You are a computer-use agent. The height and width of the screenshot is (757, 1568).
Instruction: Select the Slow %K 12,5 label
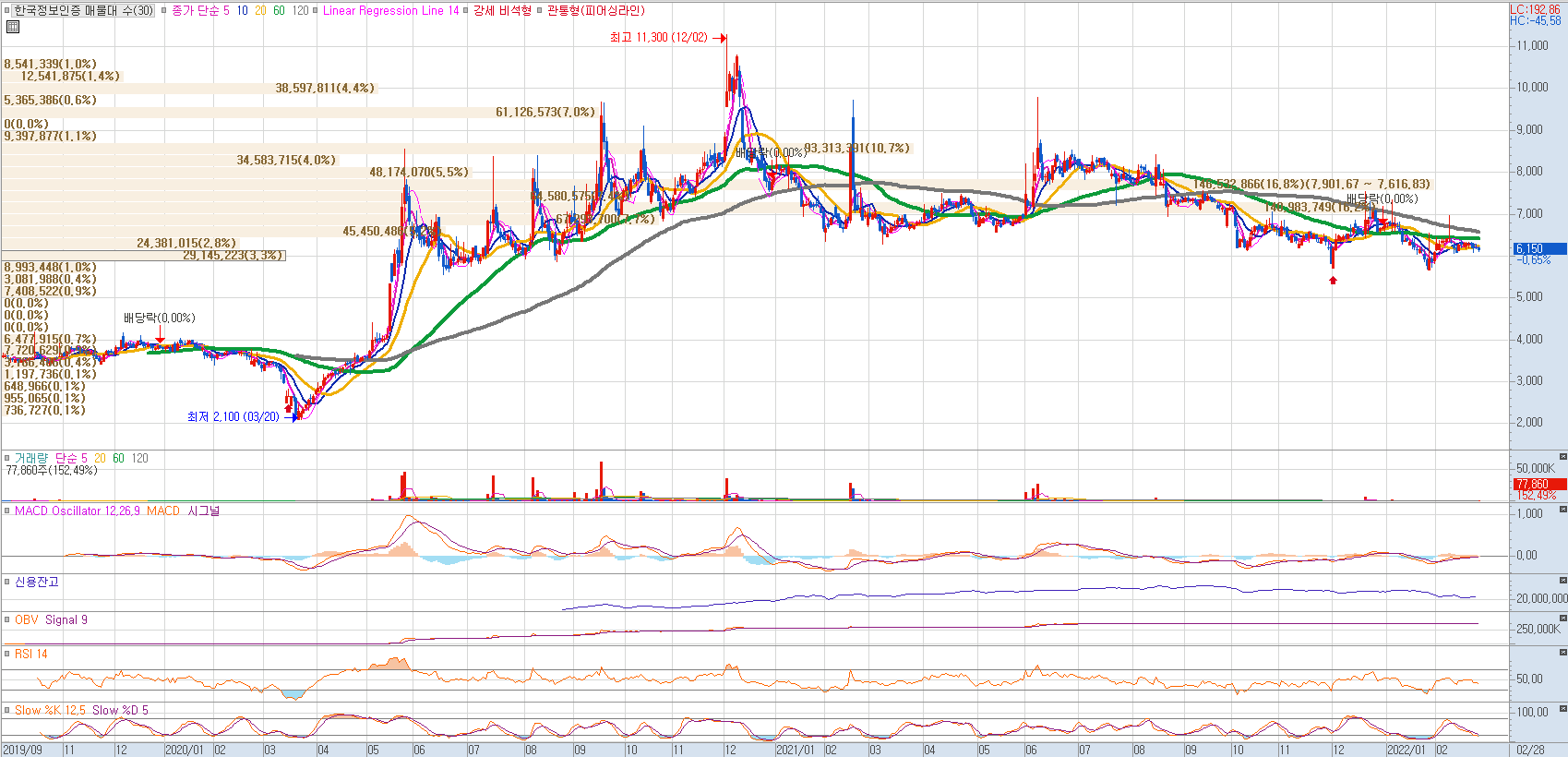[50, 710]
